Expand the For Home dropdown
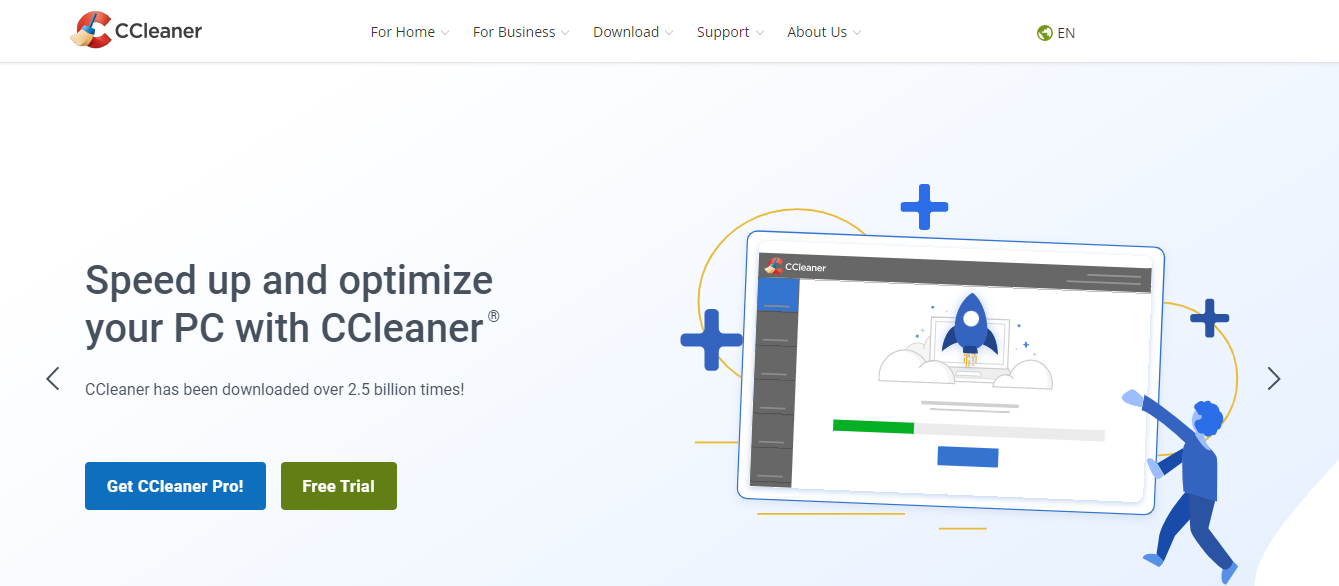 (403, 31)
